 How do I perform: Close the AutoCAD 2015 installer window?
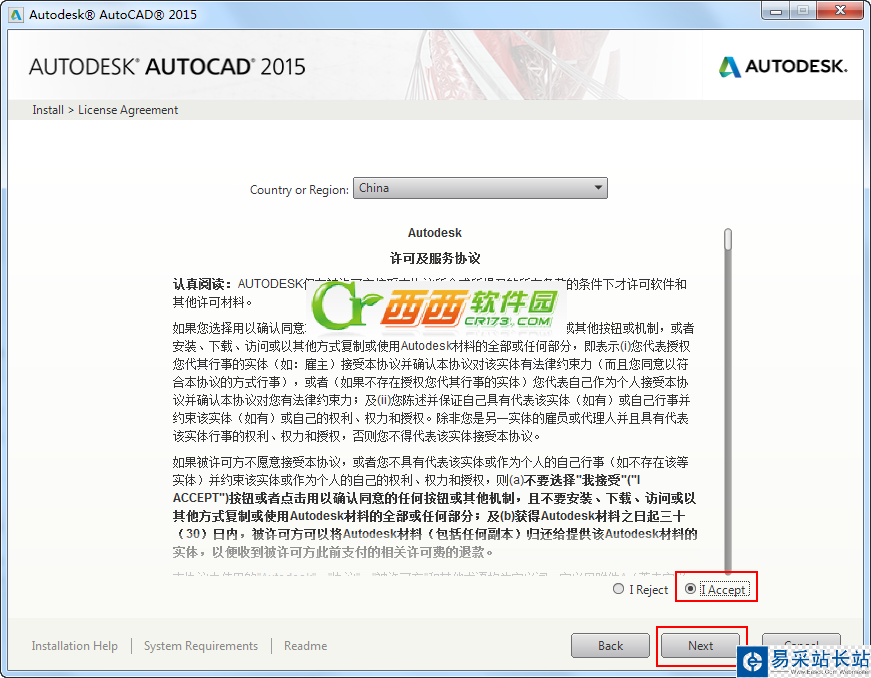point(840,11)
